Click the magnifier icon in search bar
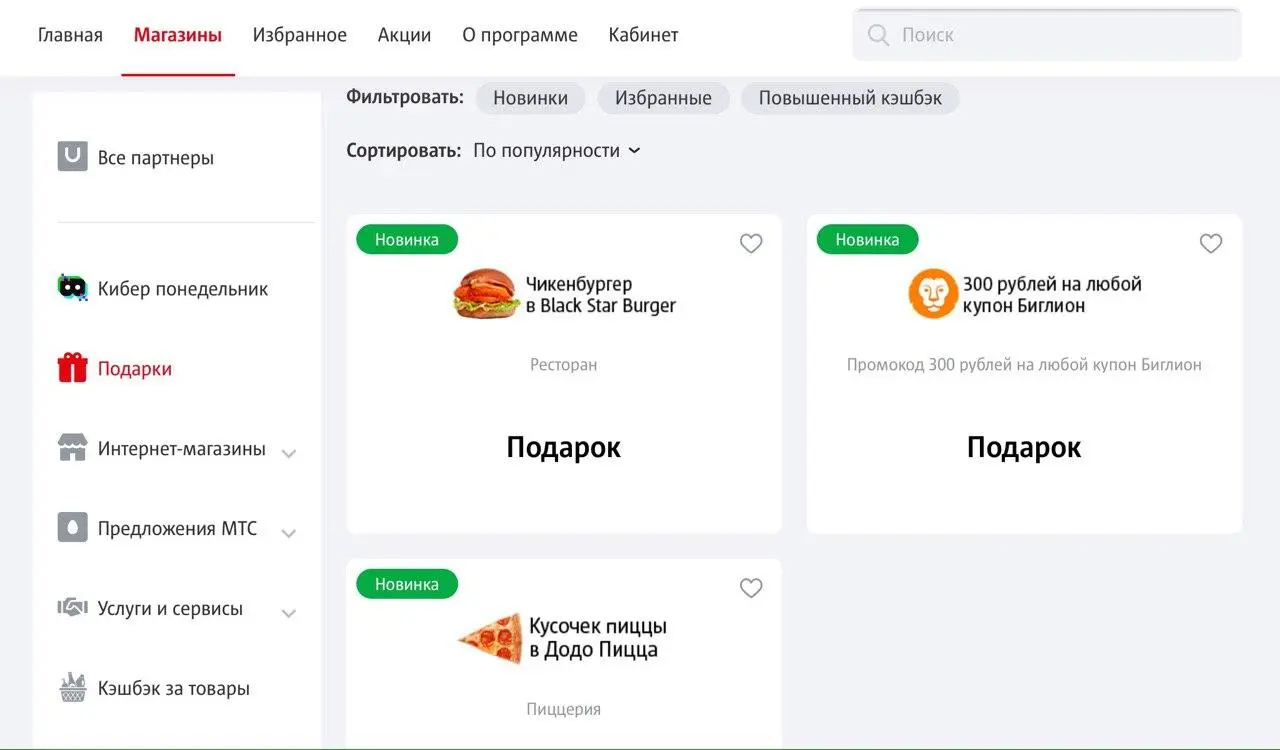The image size is (1280, 750). tap(878, 35)
